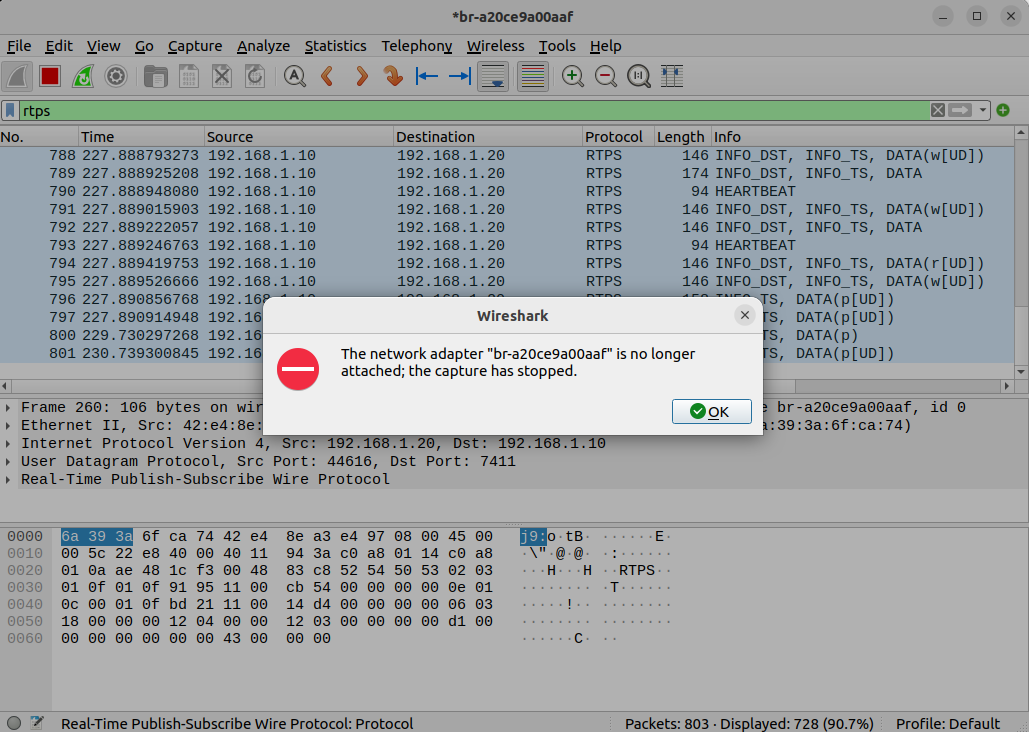Click the display filter input field
This screenshot has height=732, width=1029.
coord(474,110)
